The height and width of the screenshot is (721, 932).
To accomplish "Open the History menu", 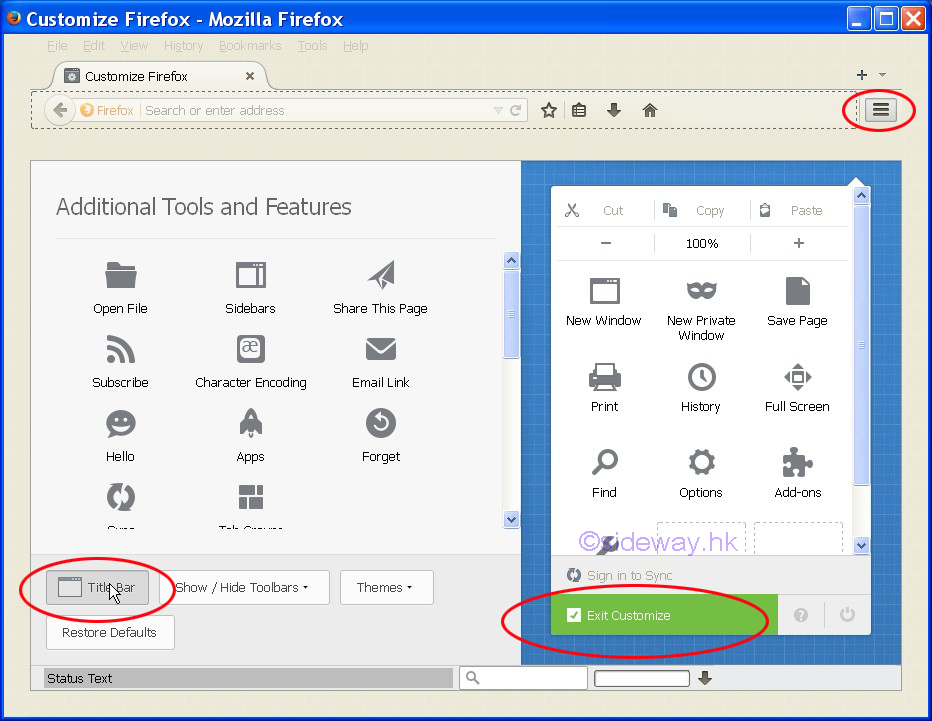I will point(184,46).
